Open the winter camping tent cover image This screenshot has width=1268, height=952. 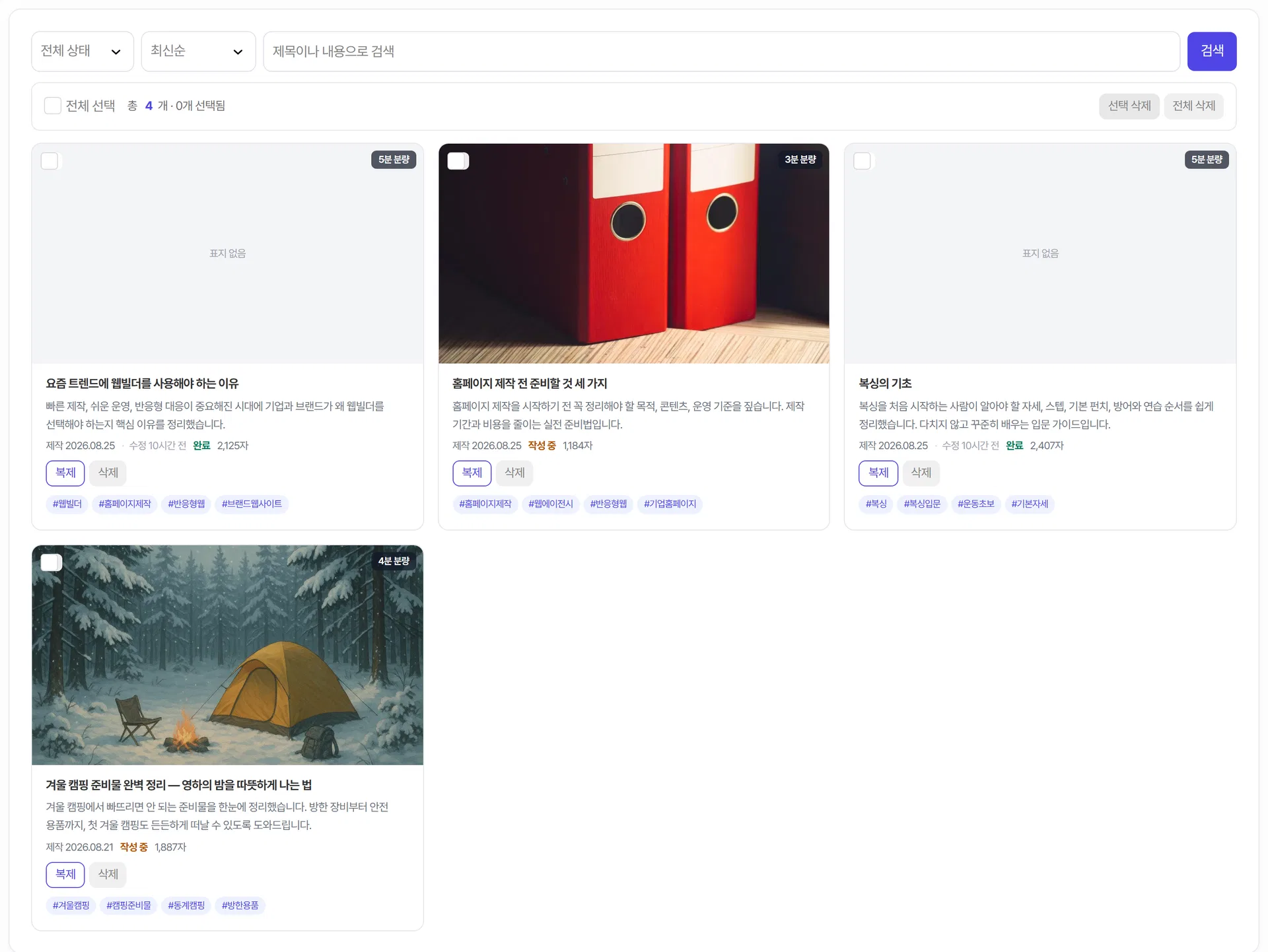227,655
